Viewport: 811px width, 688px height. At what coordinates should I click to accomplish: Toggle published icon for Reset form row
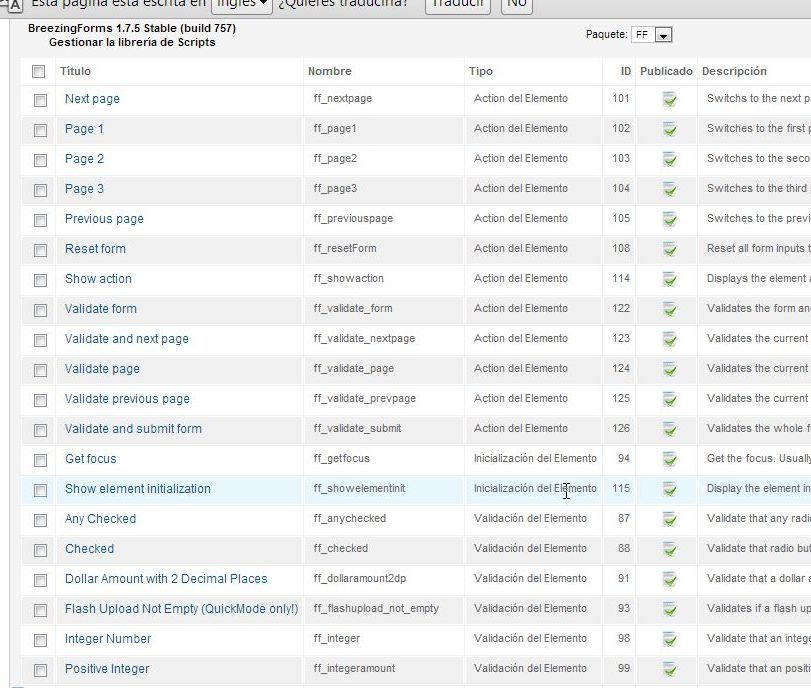(x=669, y=249)
